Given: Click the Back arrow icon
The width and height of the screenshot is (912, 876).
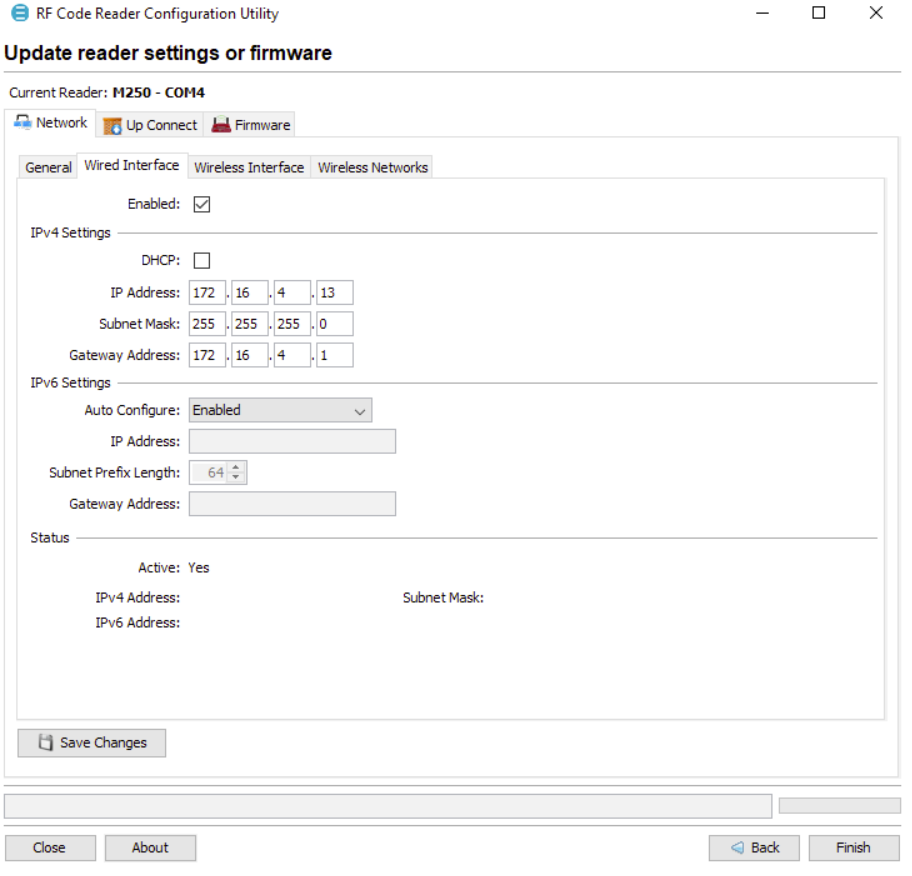Looking at the screenshot, I should pos(737,847).
